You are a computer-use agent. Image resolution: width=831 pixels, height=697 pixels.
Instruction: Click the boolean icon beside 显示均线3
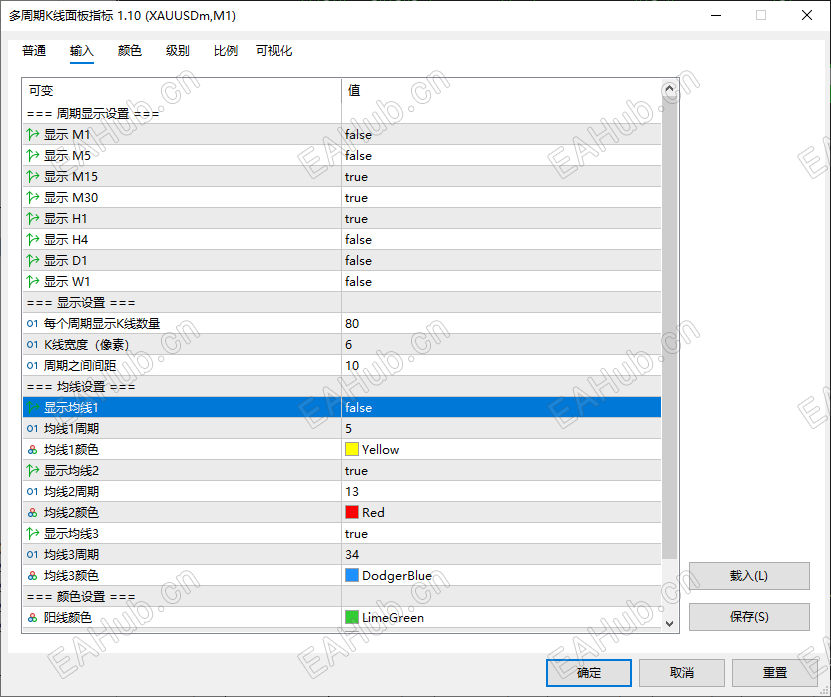click(33, 533)
